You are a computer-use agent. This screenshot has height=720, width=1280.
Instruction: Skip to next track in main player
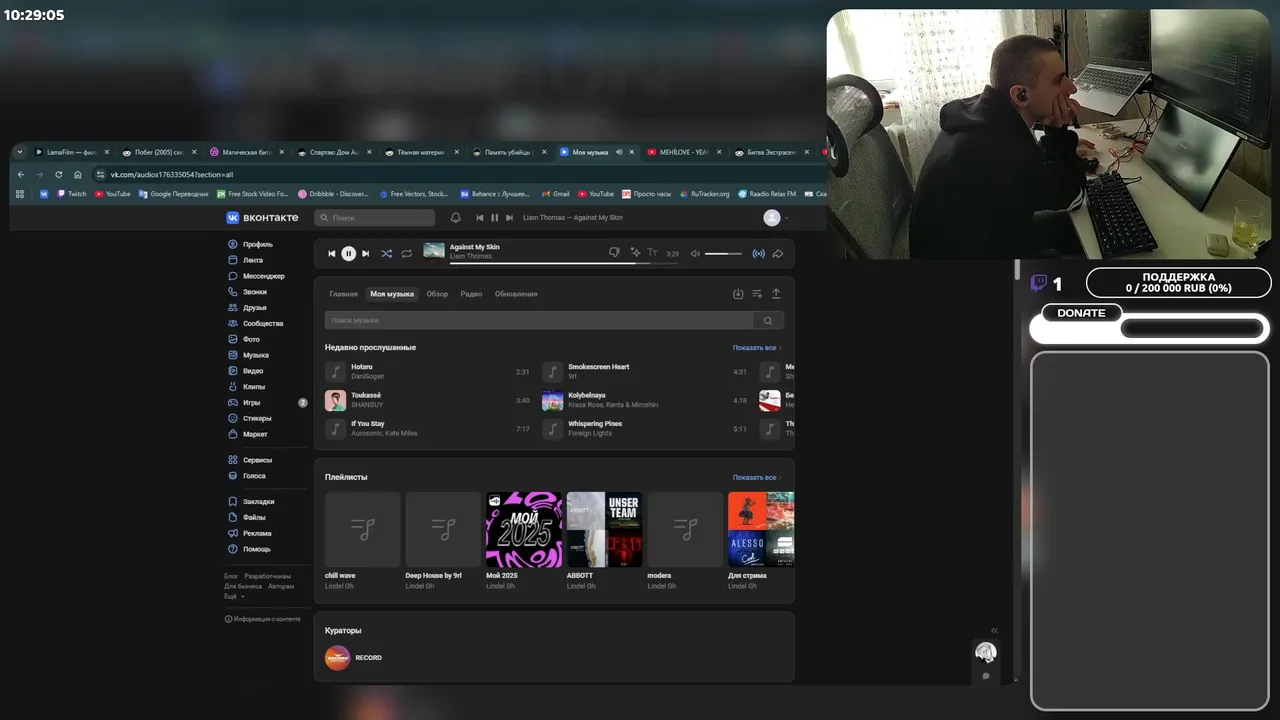(365, 254)
